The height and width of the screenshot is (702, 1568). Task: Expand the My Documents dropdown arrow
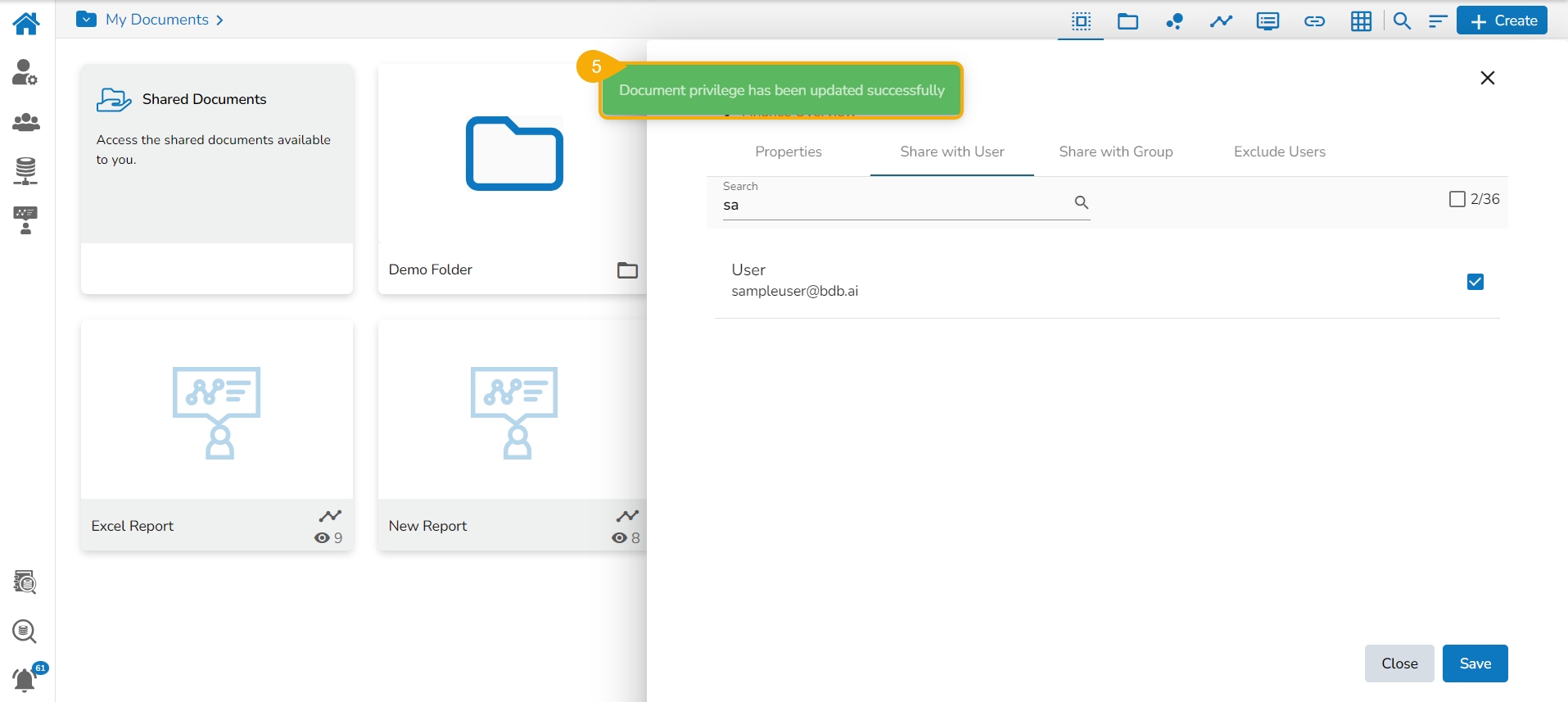click(x=86, y=19)
